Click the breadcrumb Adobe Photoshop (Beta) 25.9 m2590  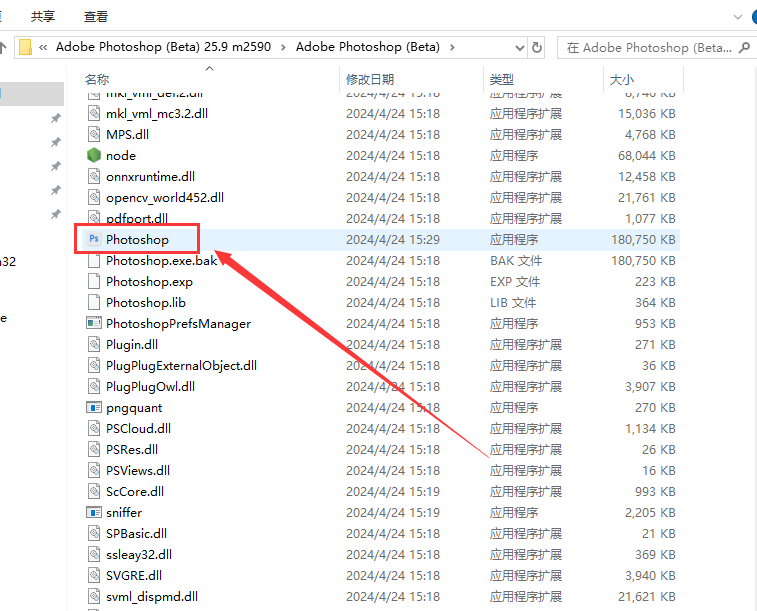coord(163,47)
